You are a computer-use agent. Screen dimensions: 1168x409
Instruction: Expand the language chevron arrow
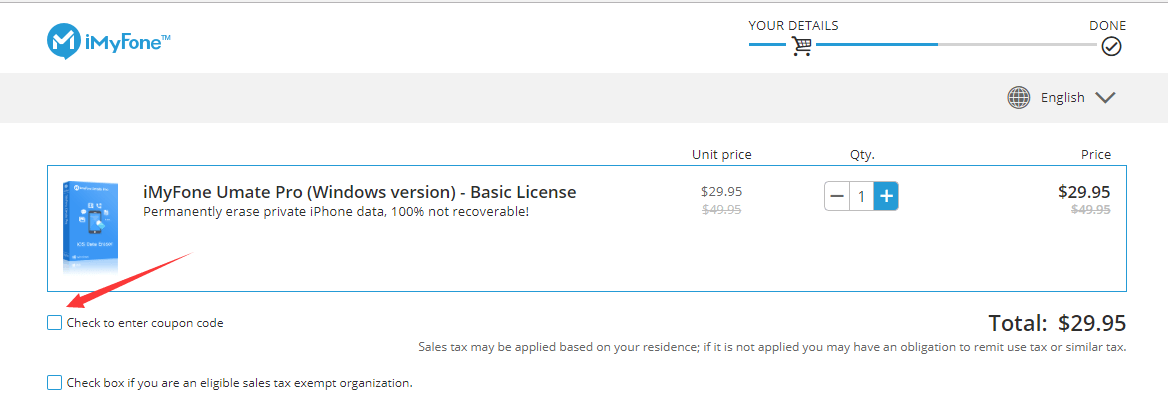tap(1104, 97)
